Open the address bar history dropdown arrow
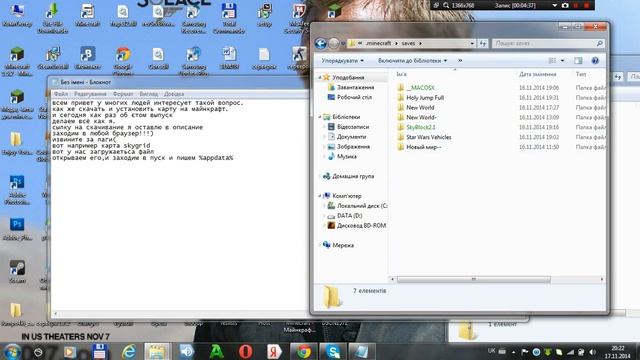640x360 pixels. coord(472,43)
